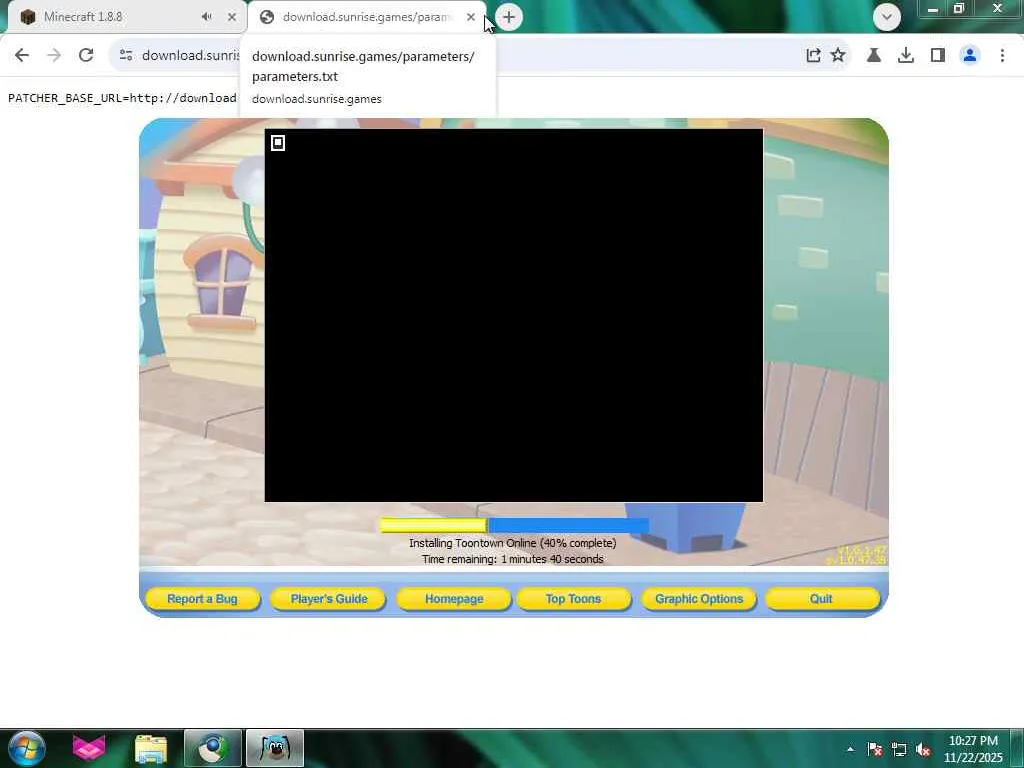Reload the current page

(86, 56)
